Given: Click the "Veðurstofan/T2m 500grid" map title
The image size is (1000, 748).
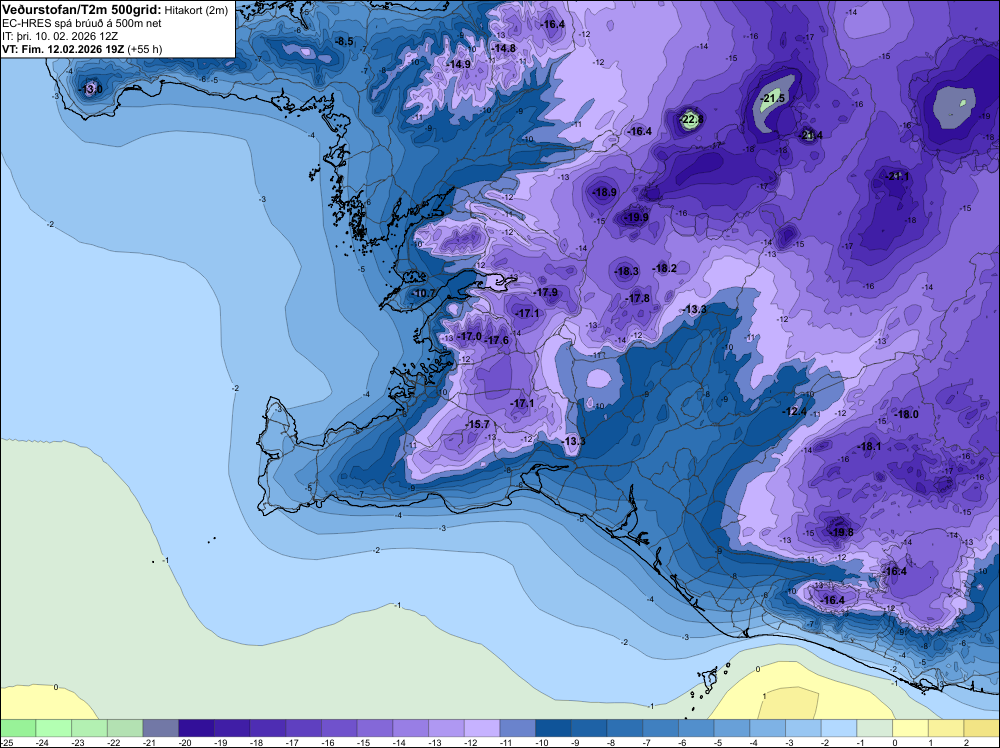Looking at the screenshot, I should pos(82,10).
